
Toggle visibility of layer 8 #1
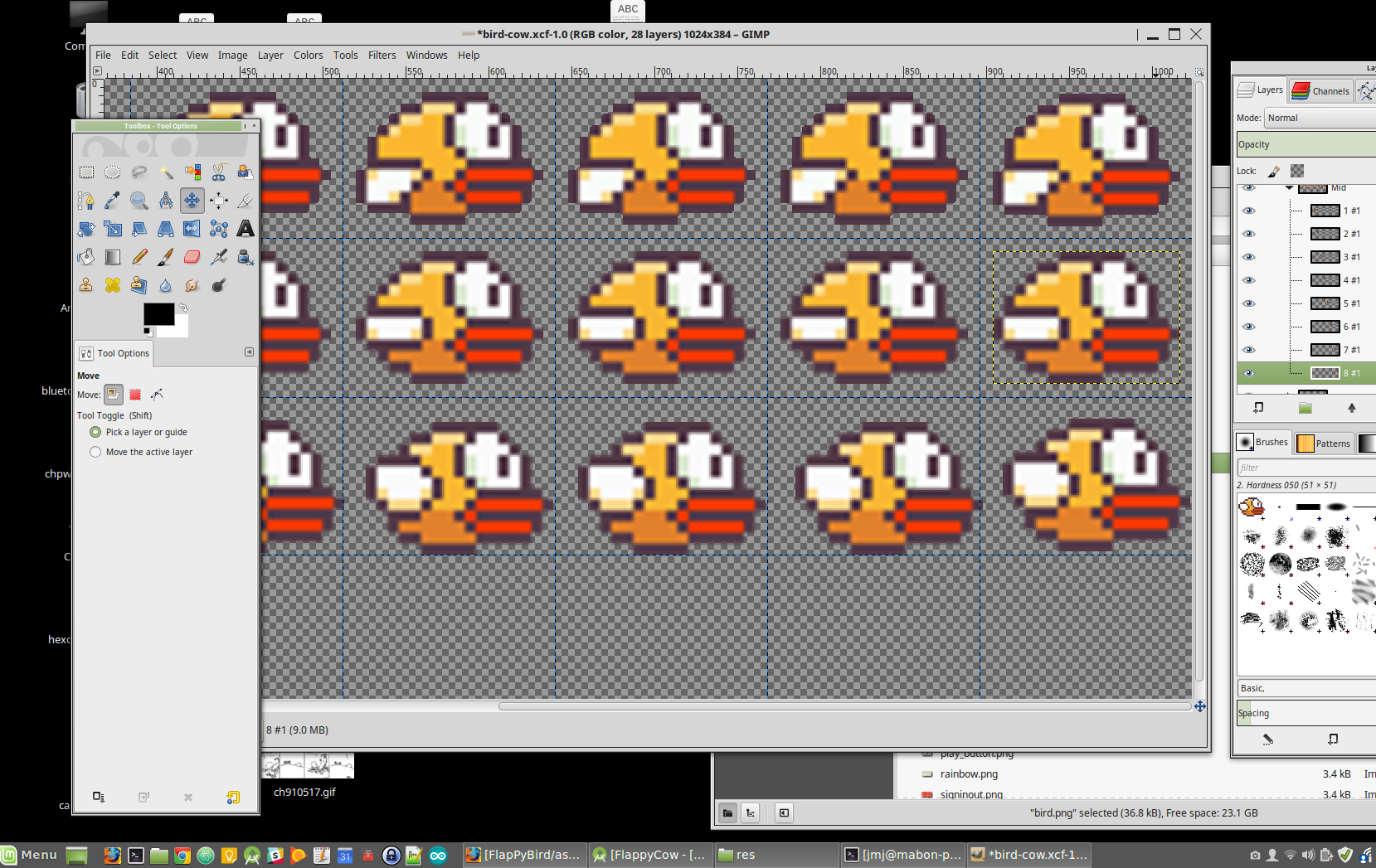[x=1249, y=373]
